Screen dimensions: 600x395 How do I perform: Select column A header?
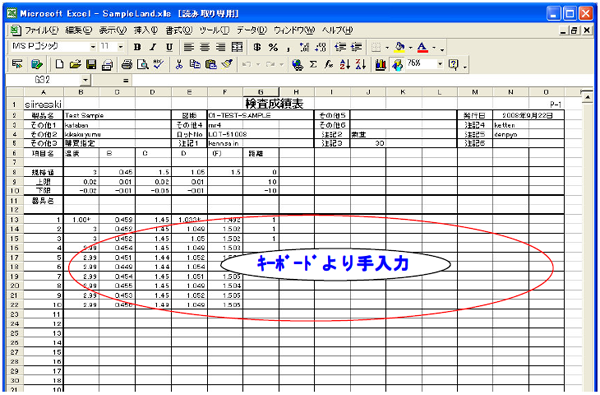tap(44, 92)
